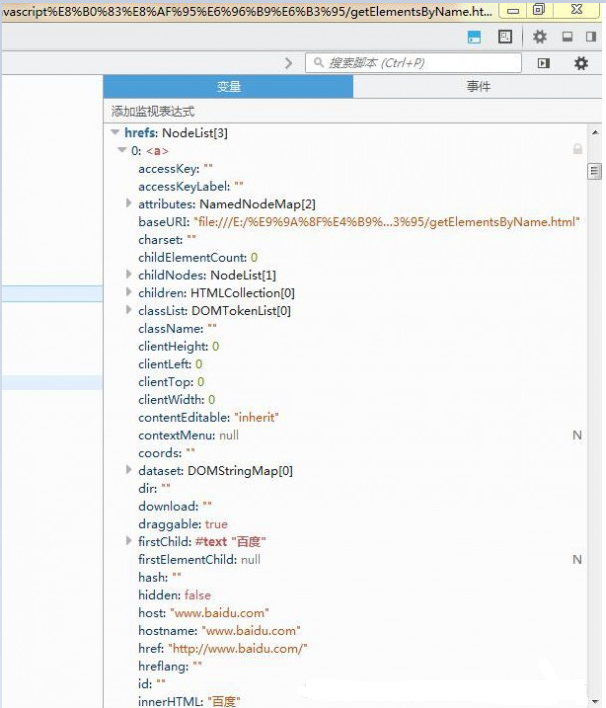Image resolution: width=606 pixels, height=708 pixels.
Task: Click the chevron left of the search box
Action: tap(289, 63)
